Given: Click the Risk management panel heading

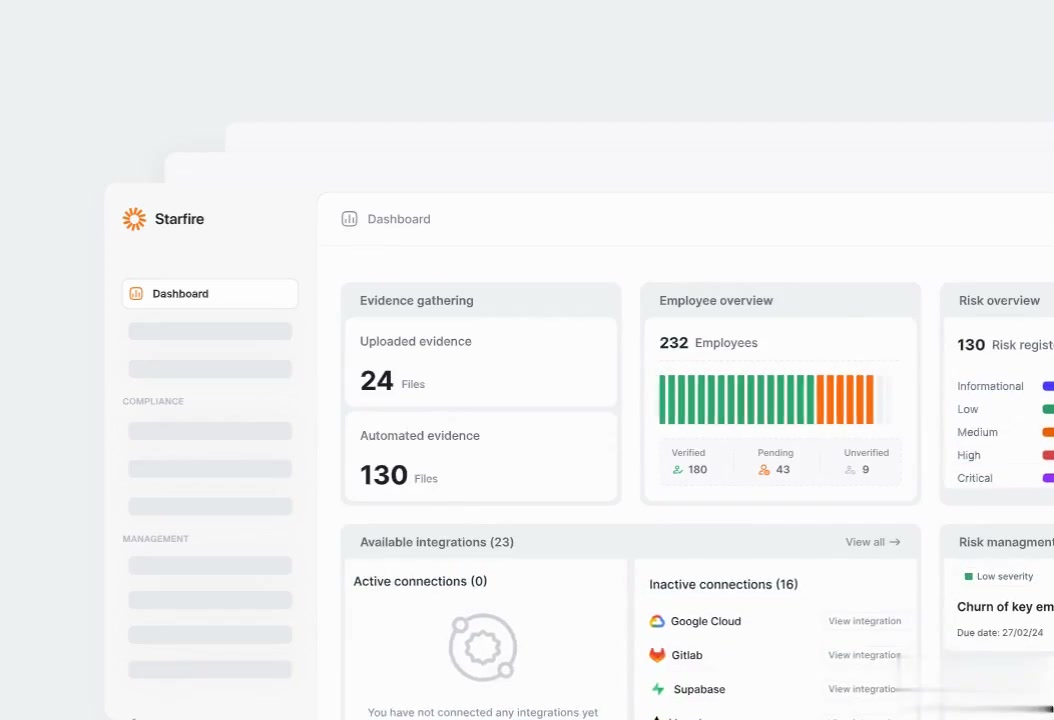Looking at the screenshot, I should [1006, 542].
